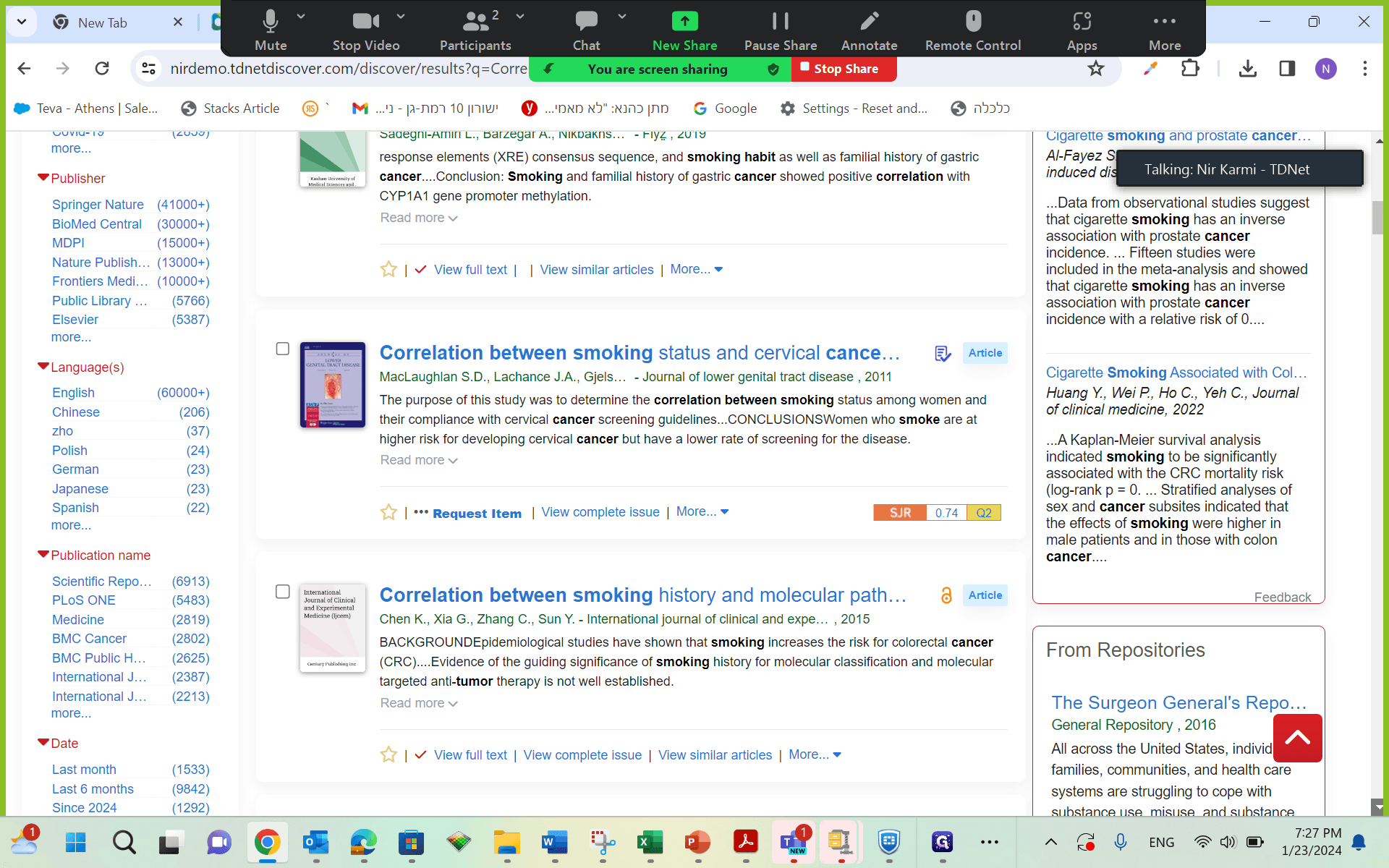
Task: Open Stacks Article bookmark
Action: click(230, 109)
